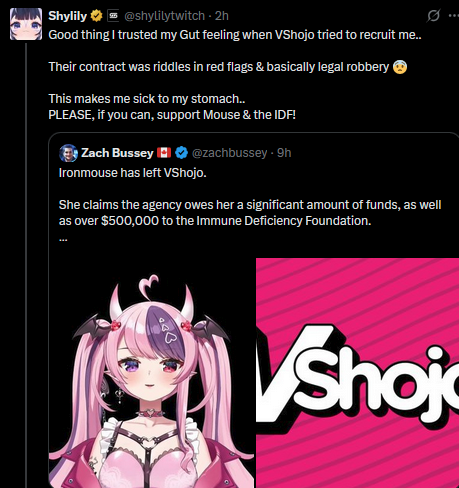
Task: Click the Canadian flag emoji
Action: (x=164, y=153)
